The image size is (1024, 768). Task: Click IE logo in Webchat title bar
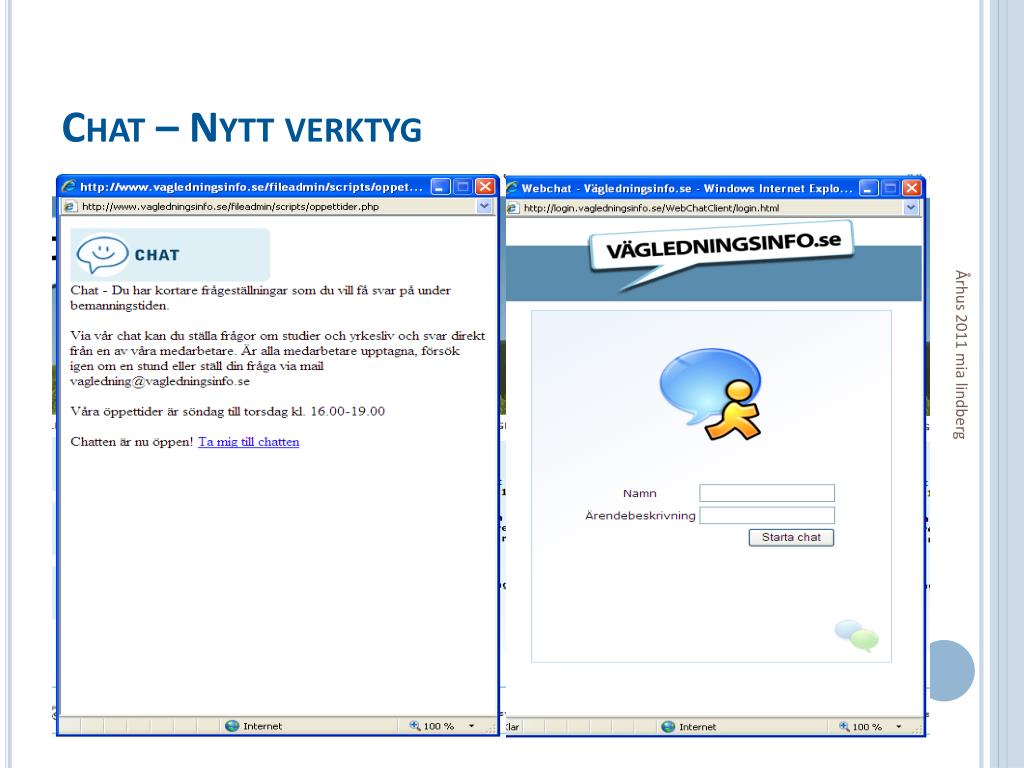tap(511, 188)
